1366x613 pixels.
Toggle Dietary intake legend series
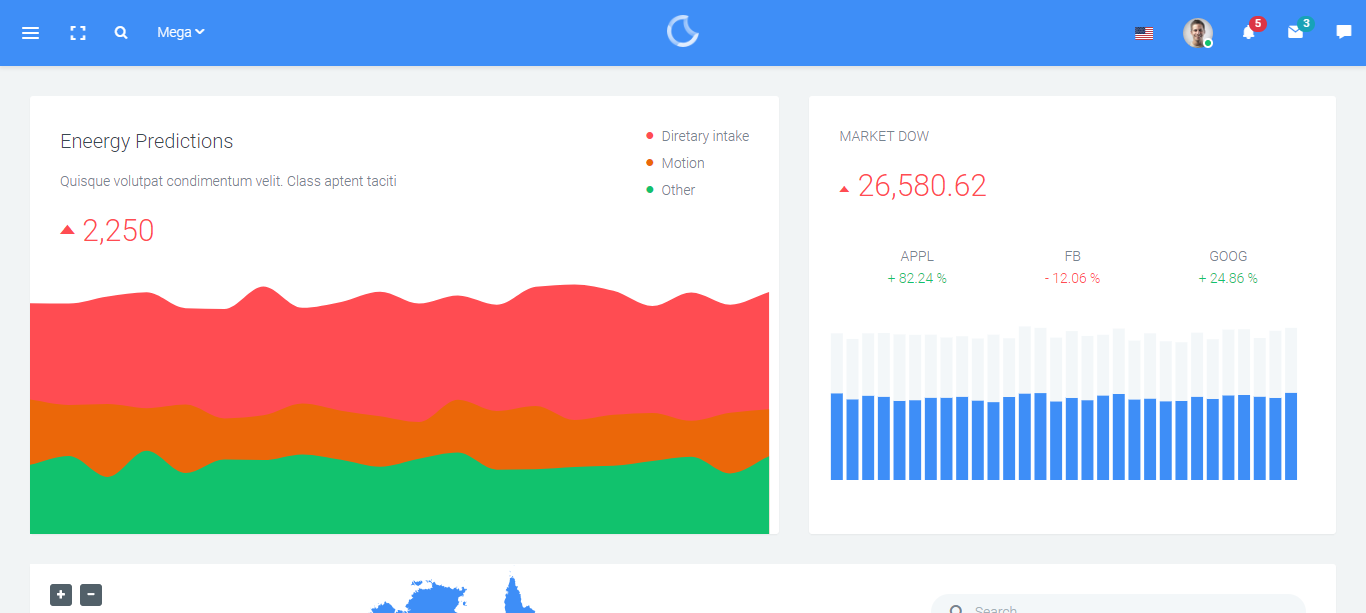point(704,136)
